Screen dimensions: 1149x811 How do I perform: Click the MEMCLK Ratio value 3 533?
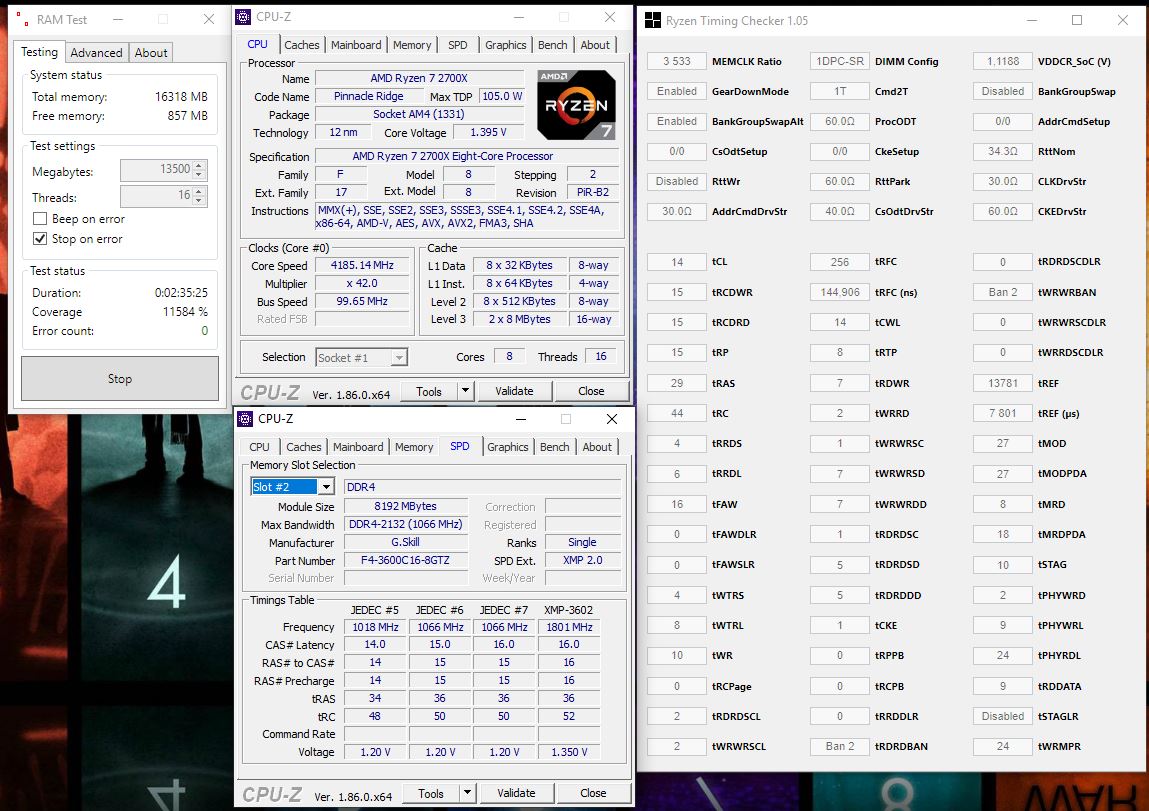pos(676,62)
